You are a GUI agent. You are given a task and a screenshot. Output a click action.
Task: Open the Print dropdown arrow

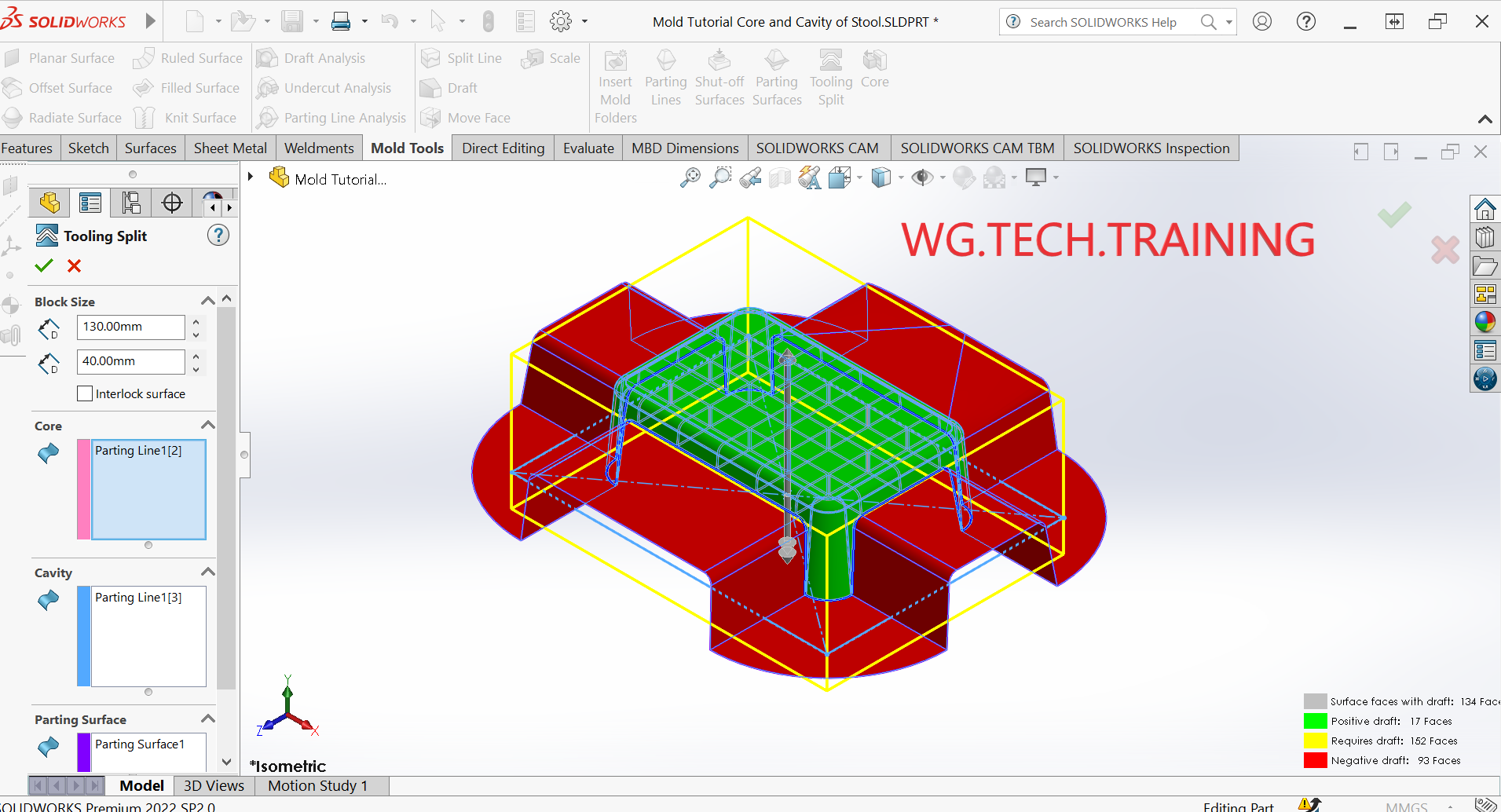click(364, 22)
